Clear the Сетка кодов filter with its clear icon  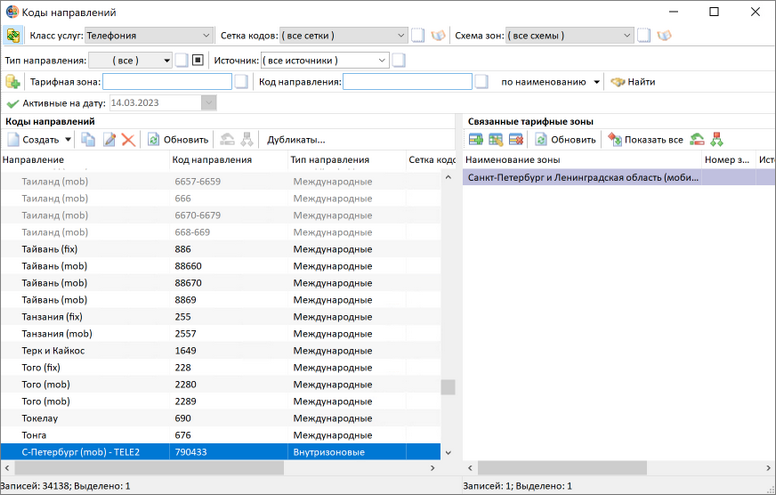(x=418, y=35)
